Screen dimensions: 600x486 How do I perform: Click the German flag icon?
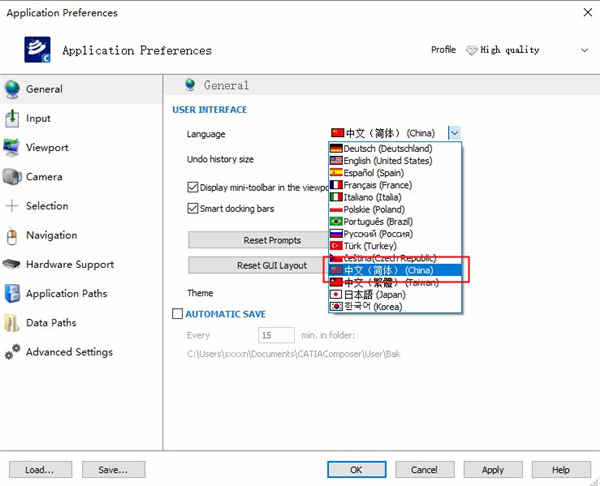tap(336, 148)
